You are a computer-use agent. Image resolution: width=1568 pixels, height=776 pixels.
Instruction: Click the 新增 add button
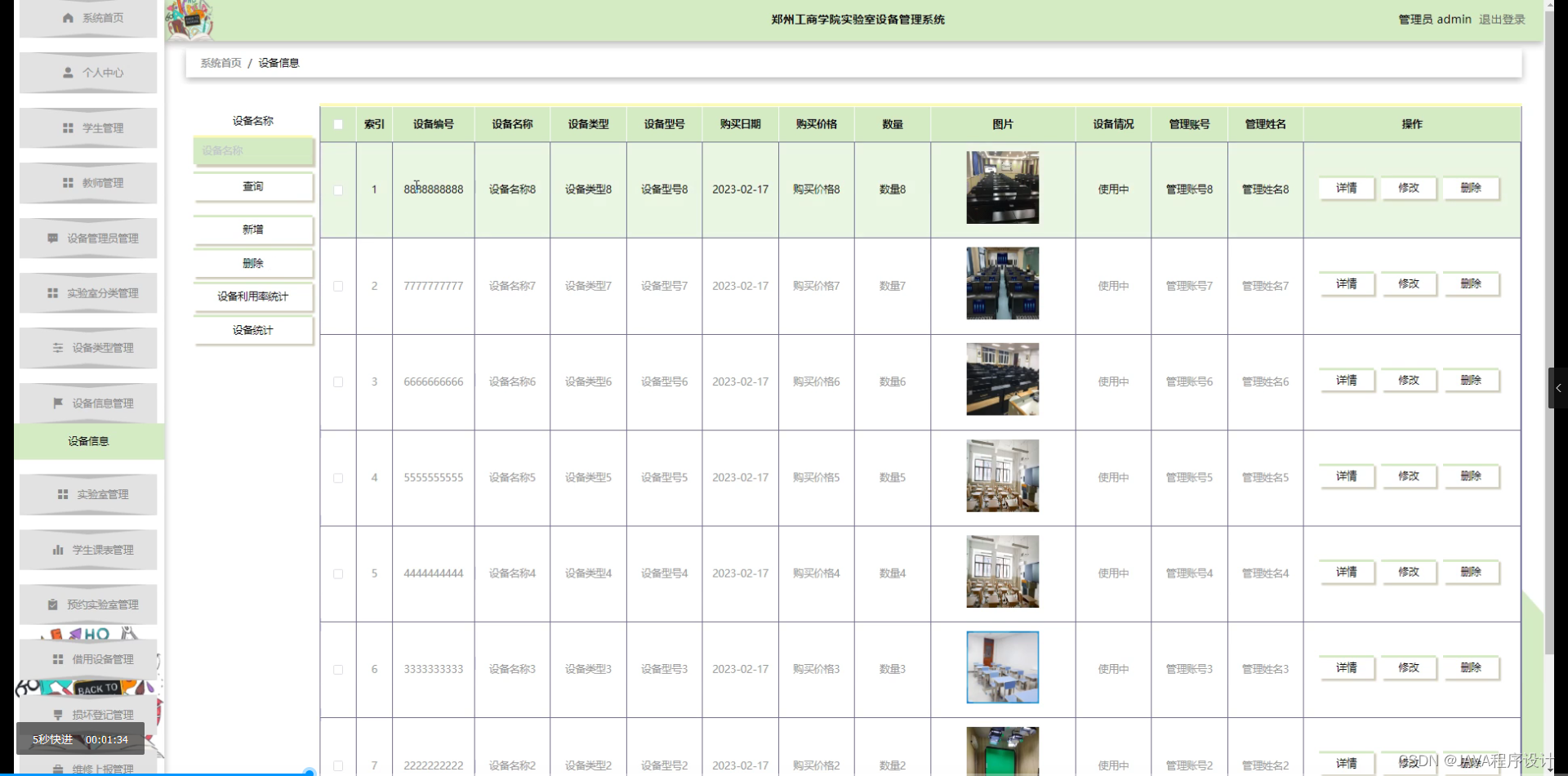pos(253,230)
